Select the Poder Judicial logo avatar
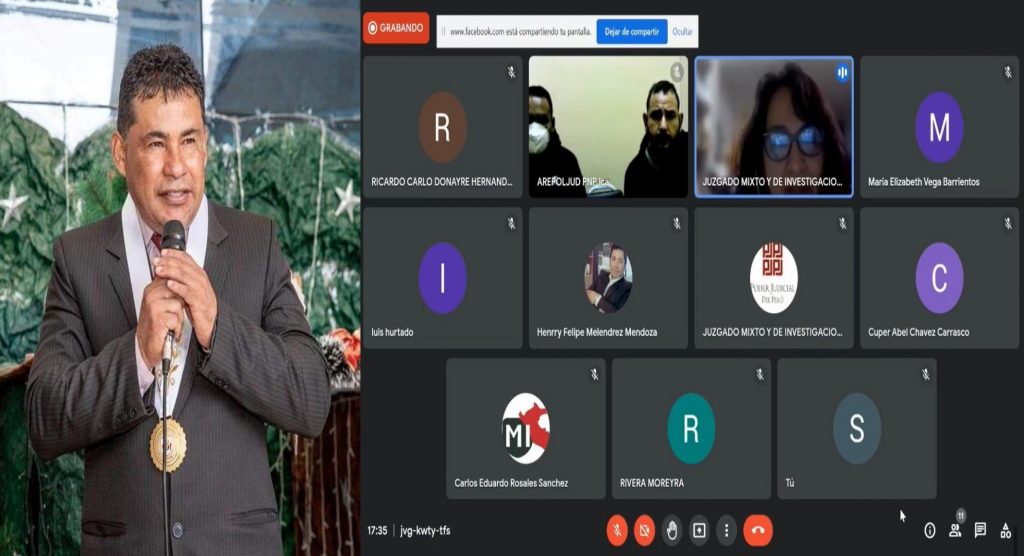Viewport: 1024px width, 556px height. (x=774, y=278)
